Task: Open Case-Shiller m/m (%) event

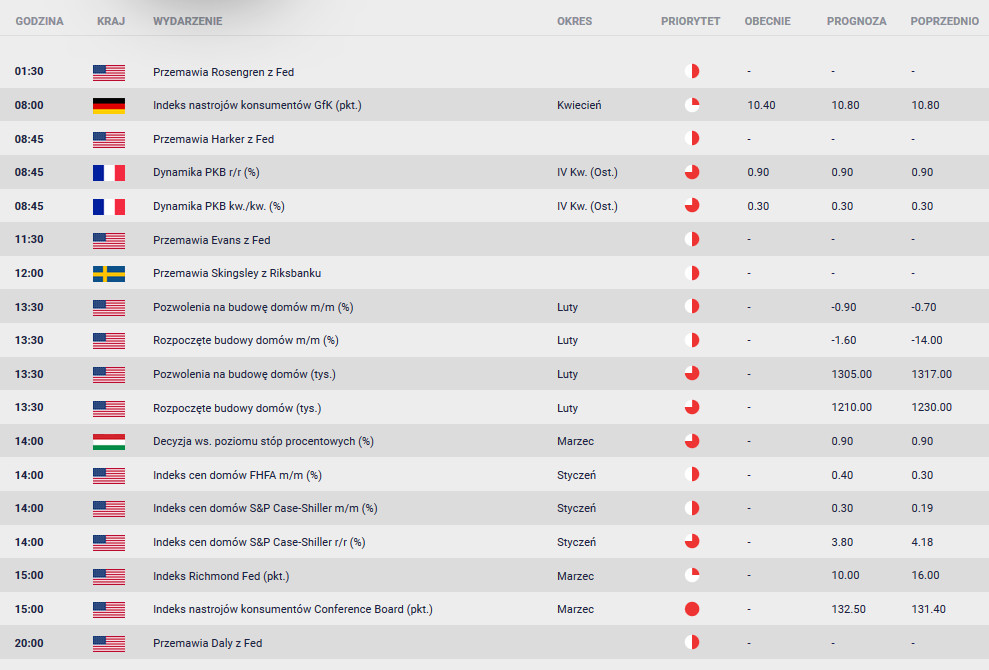Action: (x=265, y=508)
